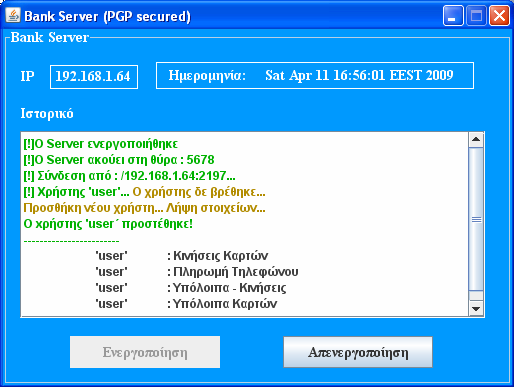Click the 'Σύνδεση από : /192.168.1.64:2197' line
The height and width of the screenshot is (387, 514).
coord(129,176)
